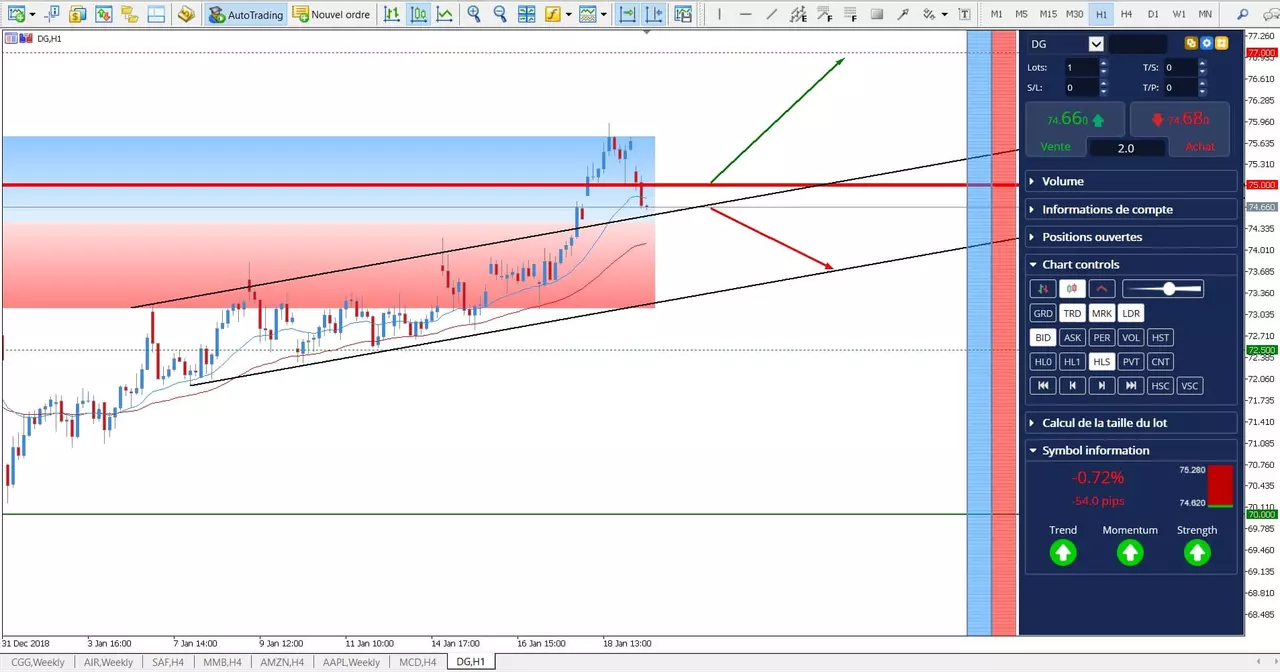Switch to the AAPL,Weekly chart tab

(x=349, y=662)
